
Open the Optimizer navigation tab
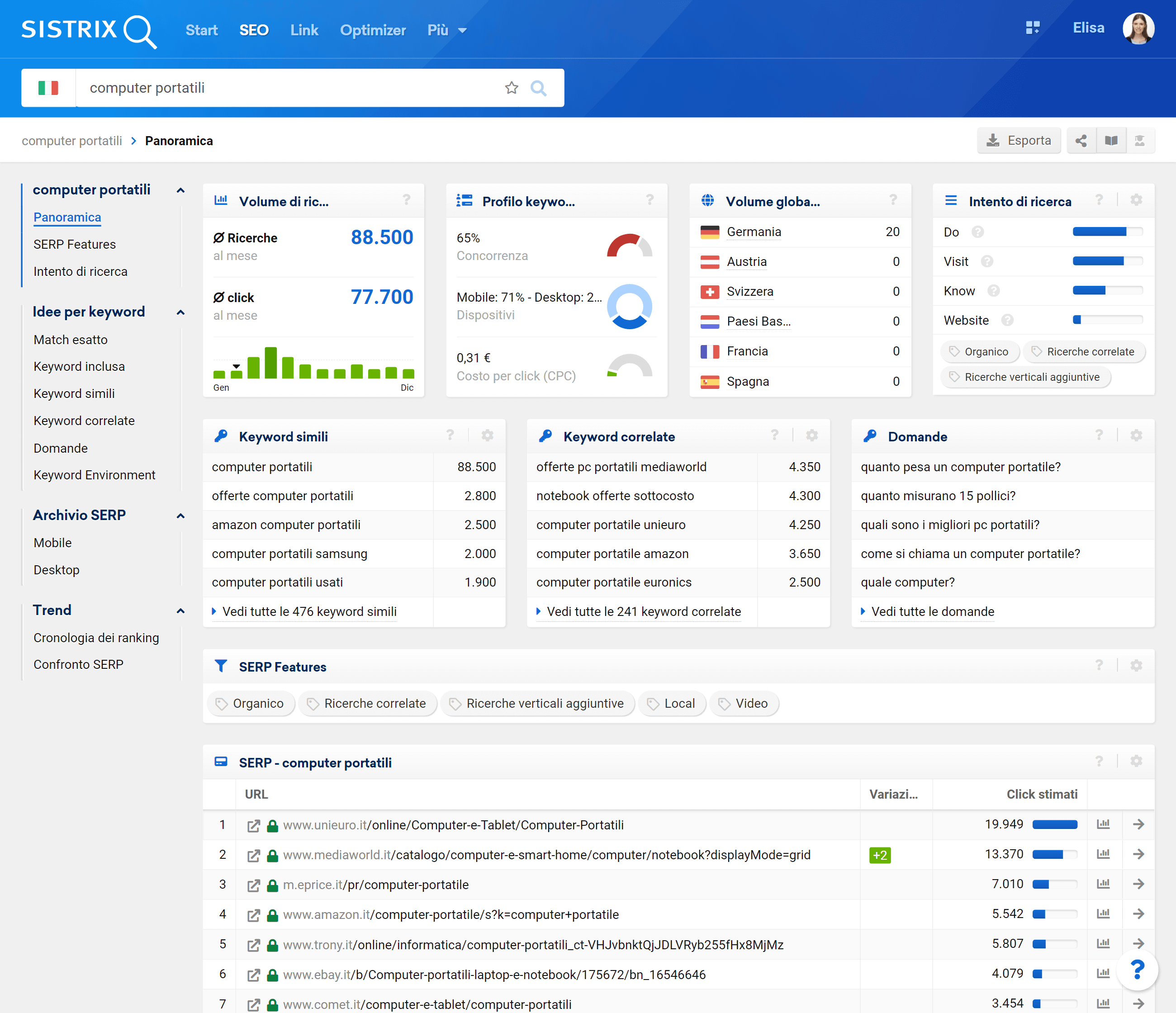pyautogui.click(x=373, y=30)
